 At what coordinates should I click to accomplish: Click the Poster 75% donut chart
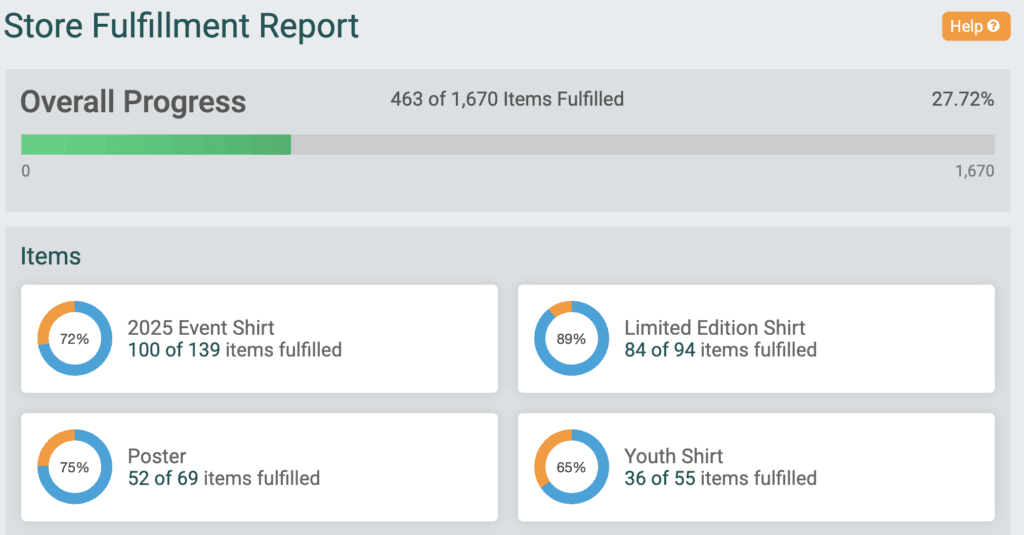coord(74,466)
